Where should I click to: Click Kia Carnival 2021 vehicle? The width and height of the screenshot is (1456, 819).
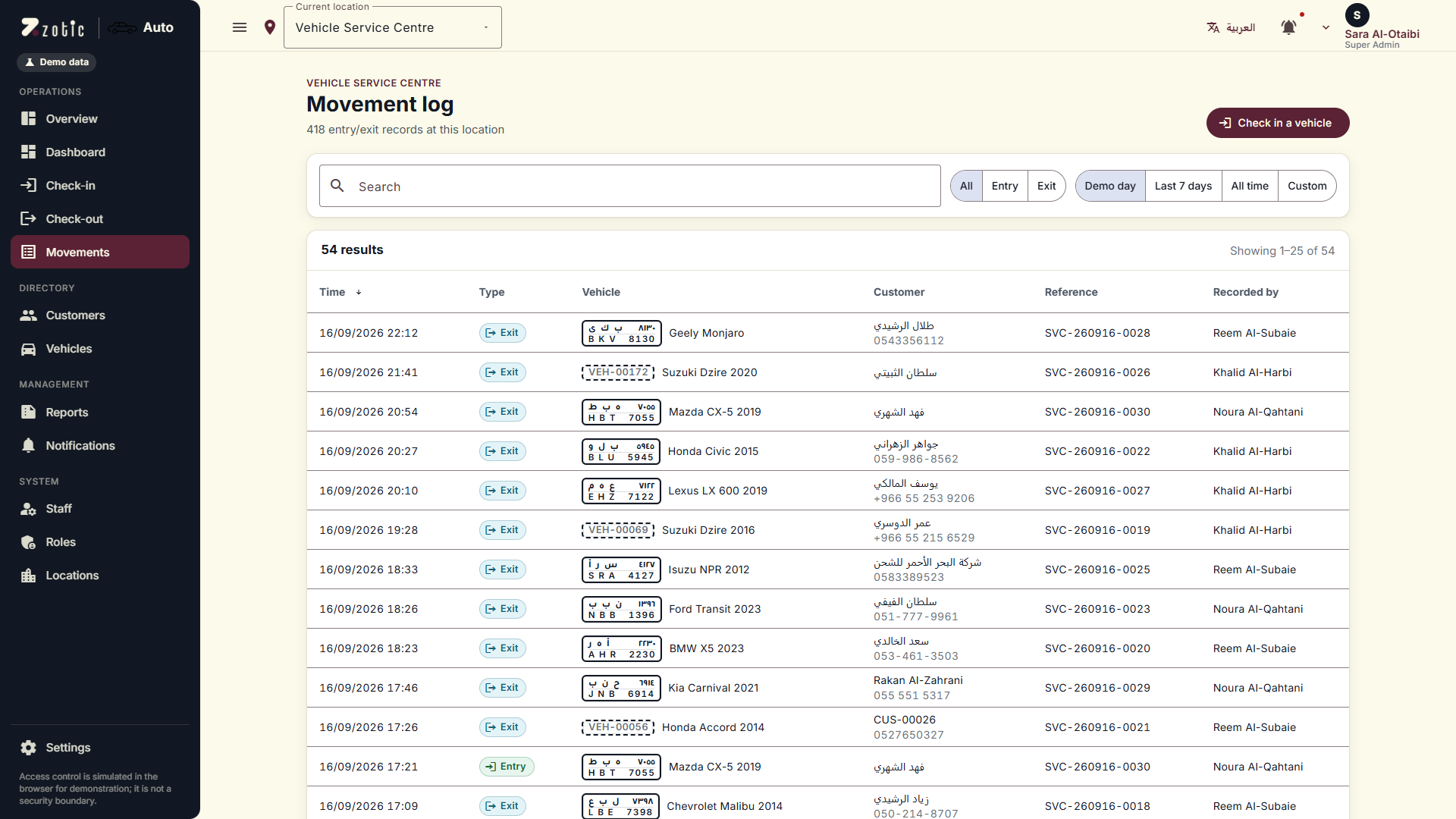713,688
